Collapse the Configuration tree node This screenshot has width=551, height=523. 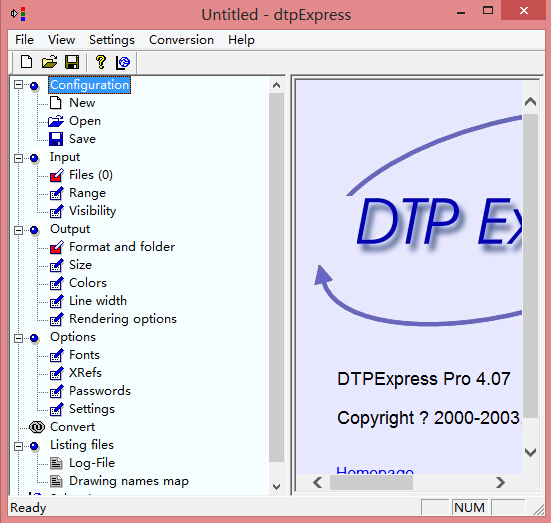tap(18, 85)
